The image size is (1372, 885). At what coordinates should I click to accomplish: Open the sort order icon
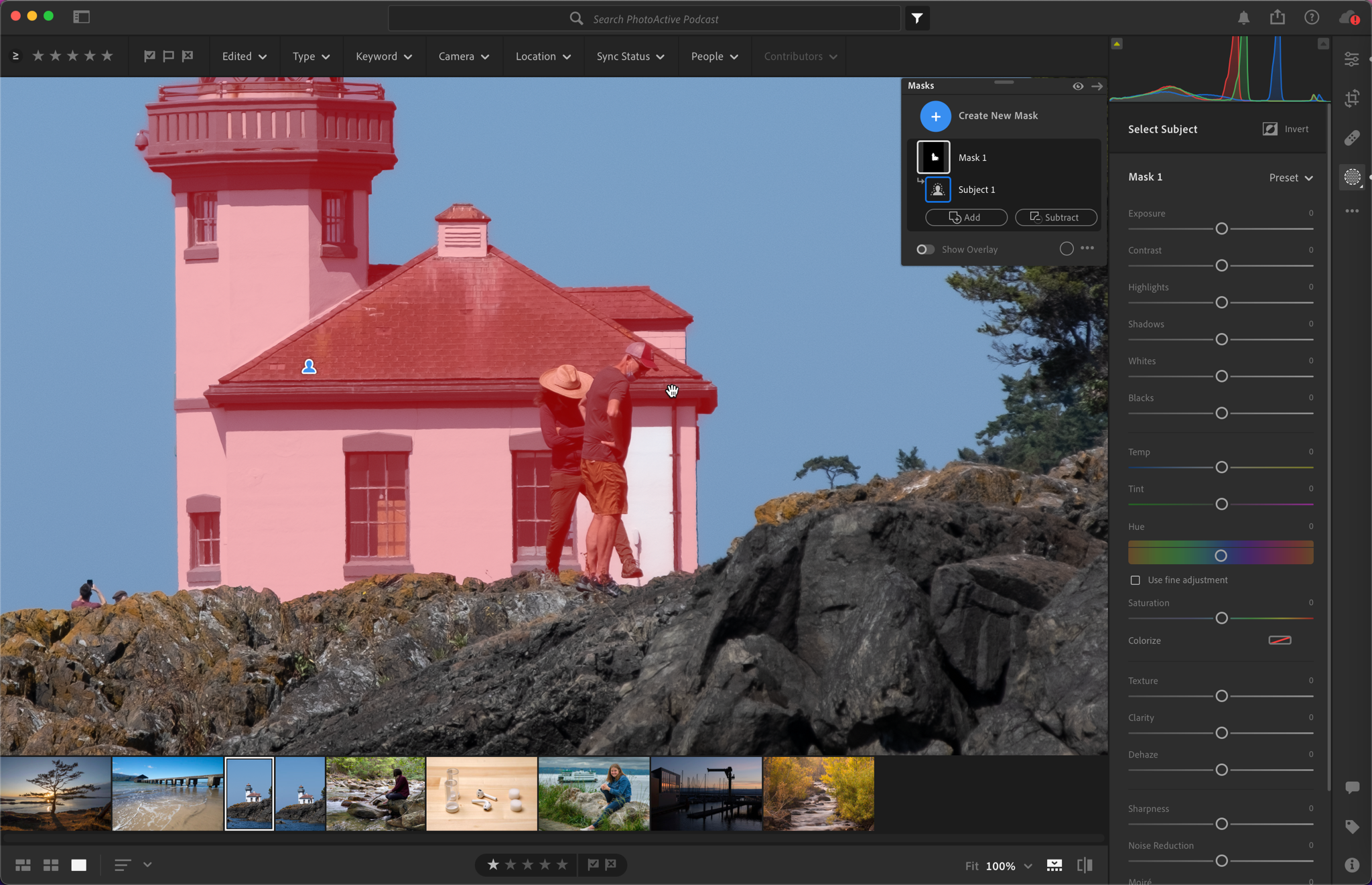pyautogui.click(x=122, y=866)
